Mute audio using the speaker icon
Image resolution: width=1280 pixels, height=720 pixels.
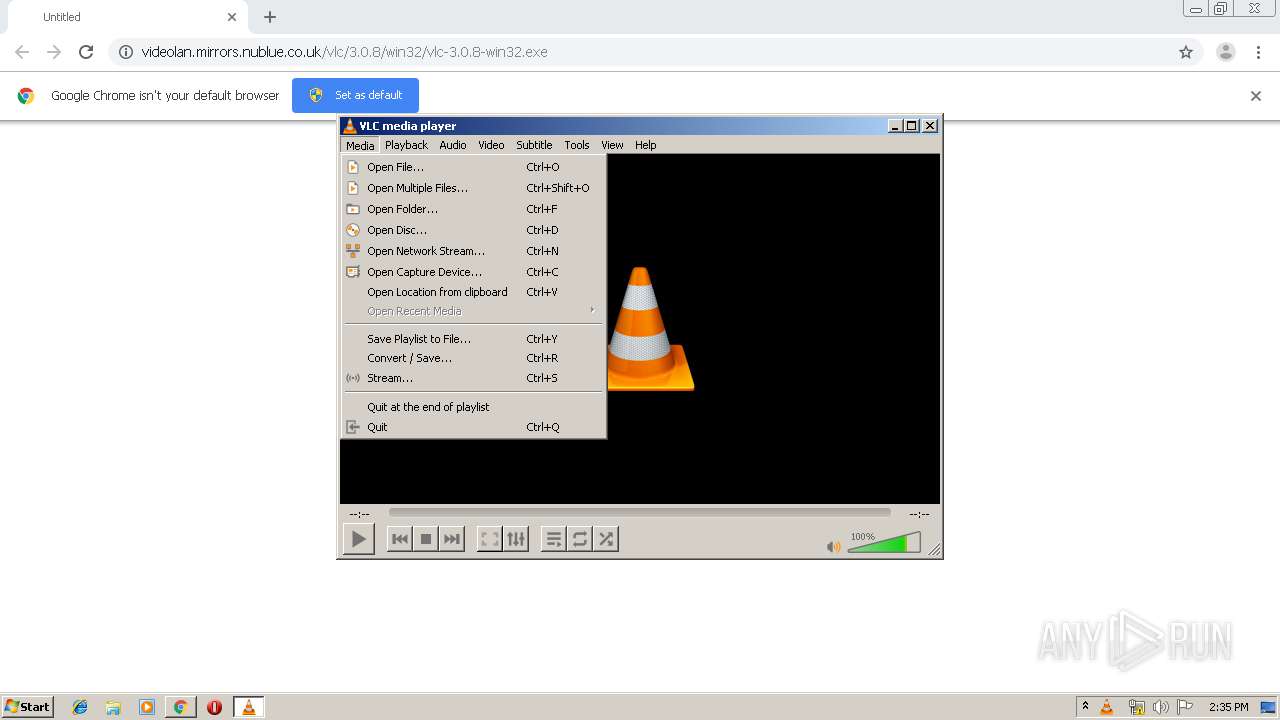click(x=833, y=546)
